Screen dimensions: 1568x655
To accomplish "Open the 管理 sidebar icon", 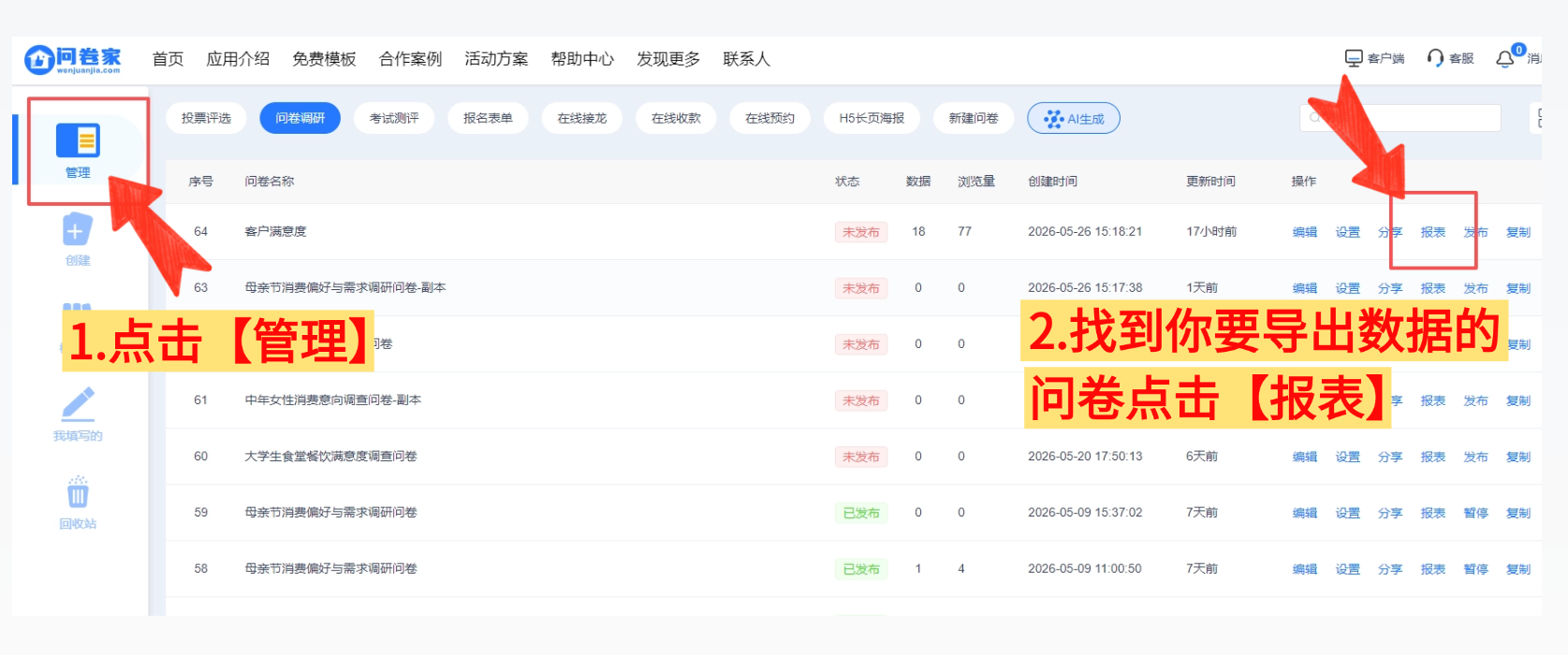I will tap(78, 140).
